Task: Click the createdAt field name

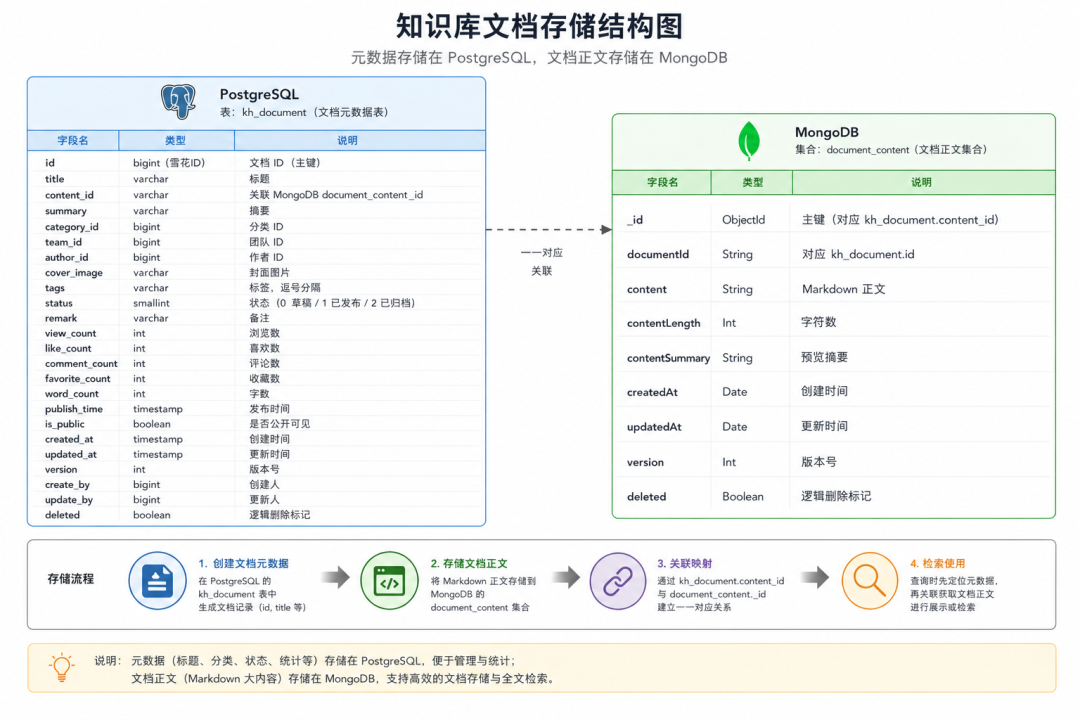Action: 652,392
